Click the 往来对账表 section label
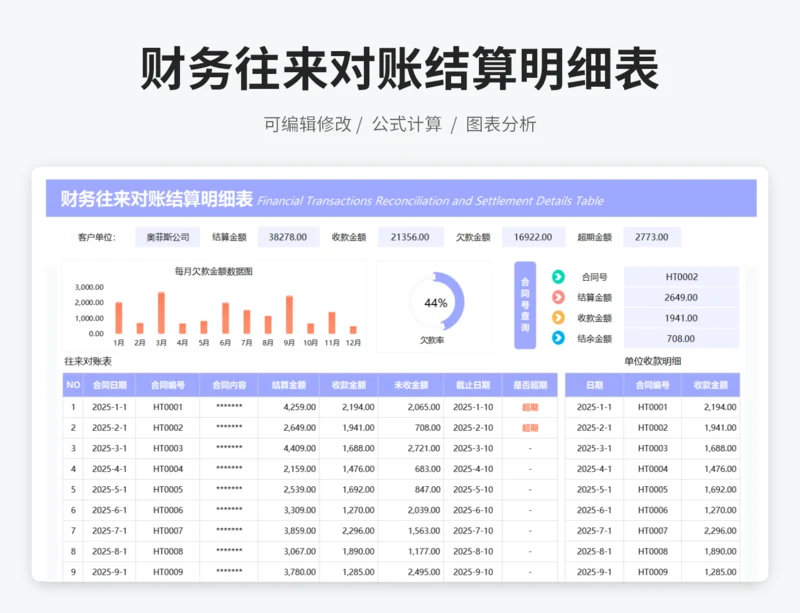The width and height of the screenshot is (800, 613). 88,361
